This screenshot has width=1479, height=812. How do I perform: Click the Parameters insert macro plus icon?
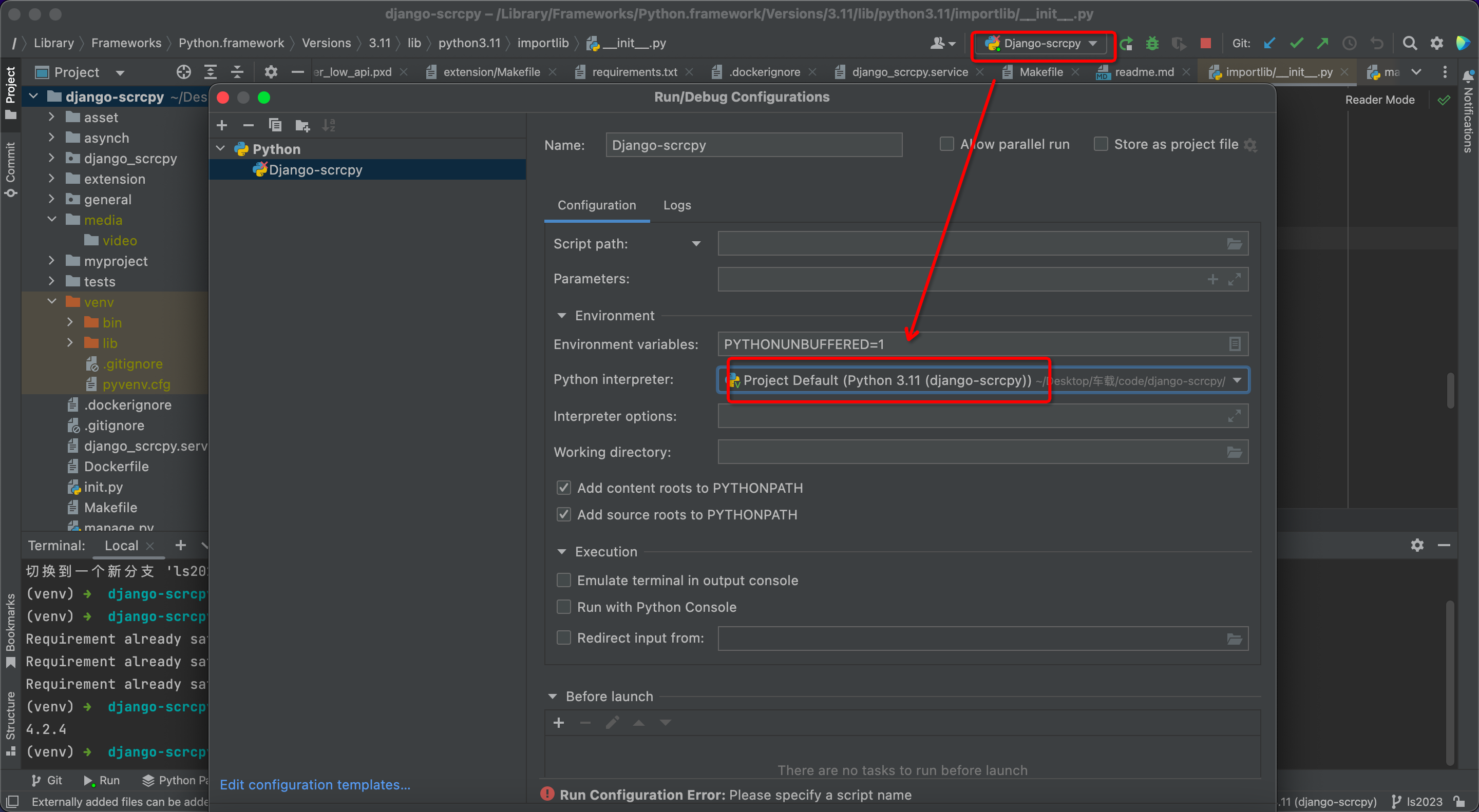coord(1212,279)
